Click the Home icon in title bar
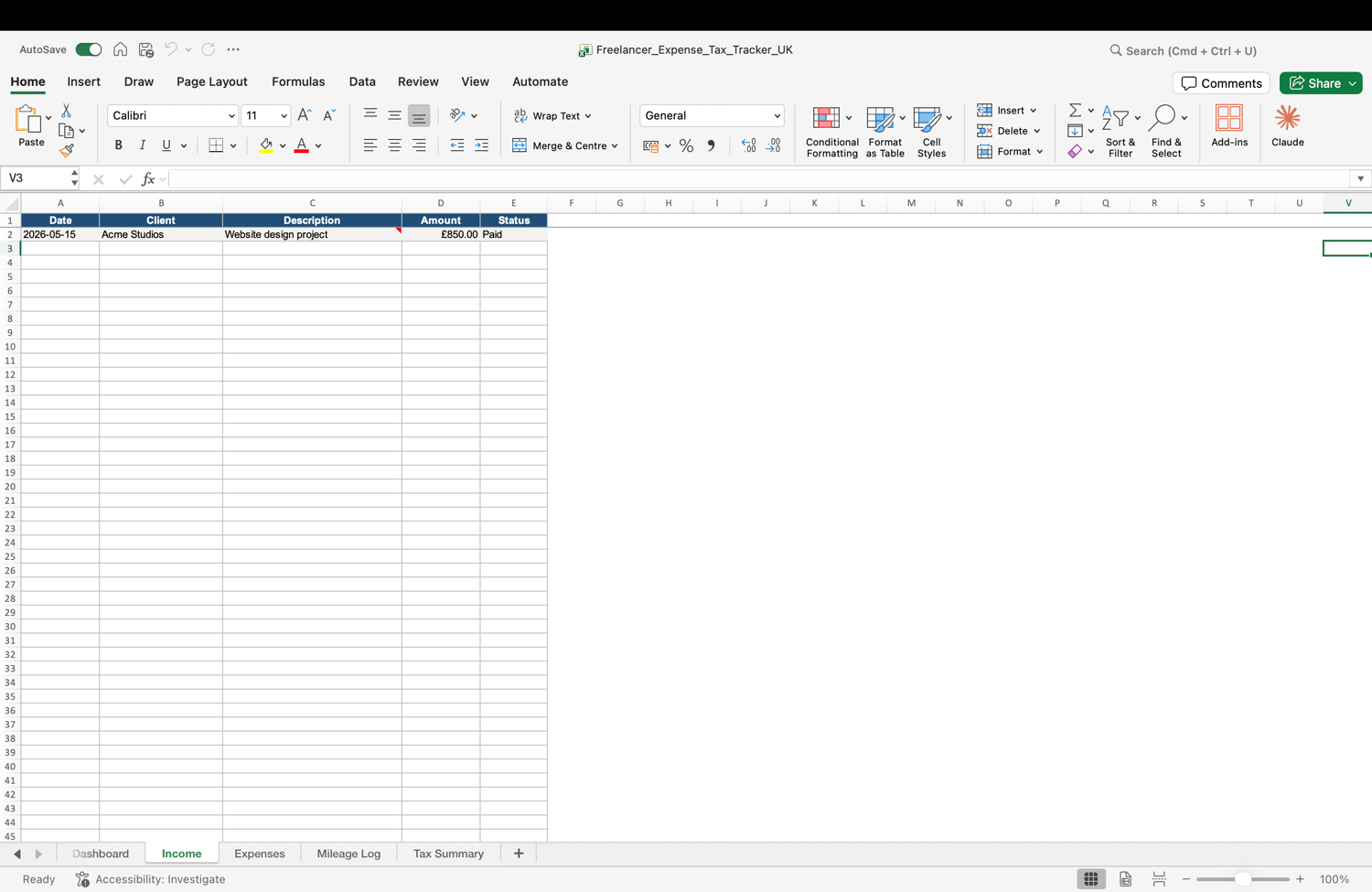Screen dimensions: 1372x892 (x=120, y=49)
